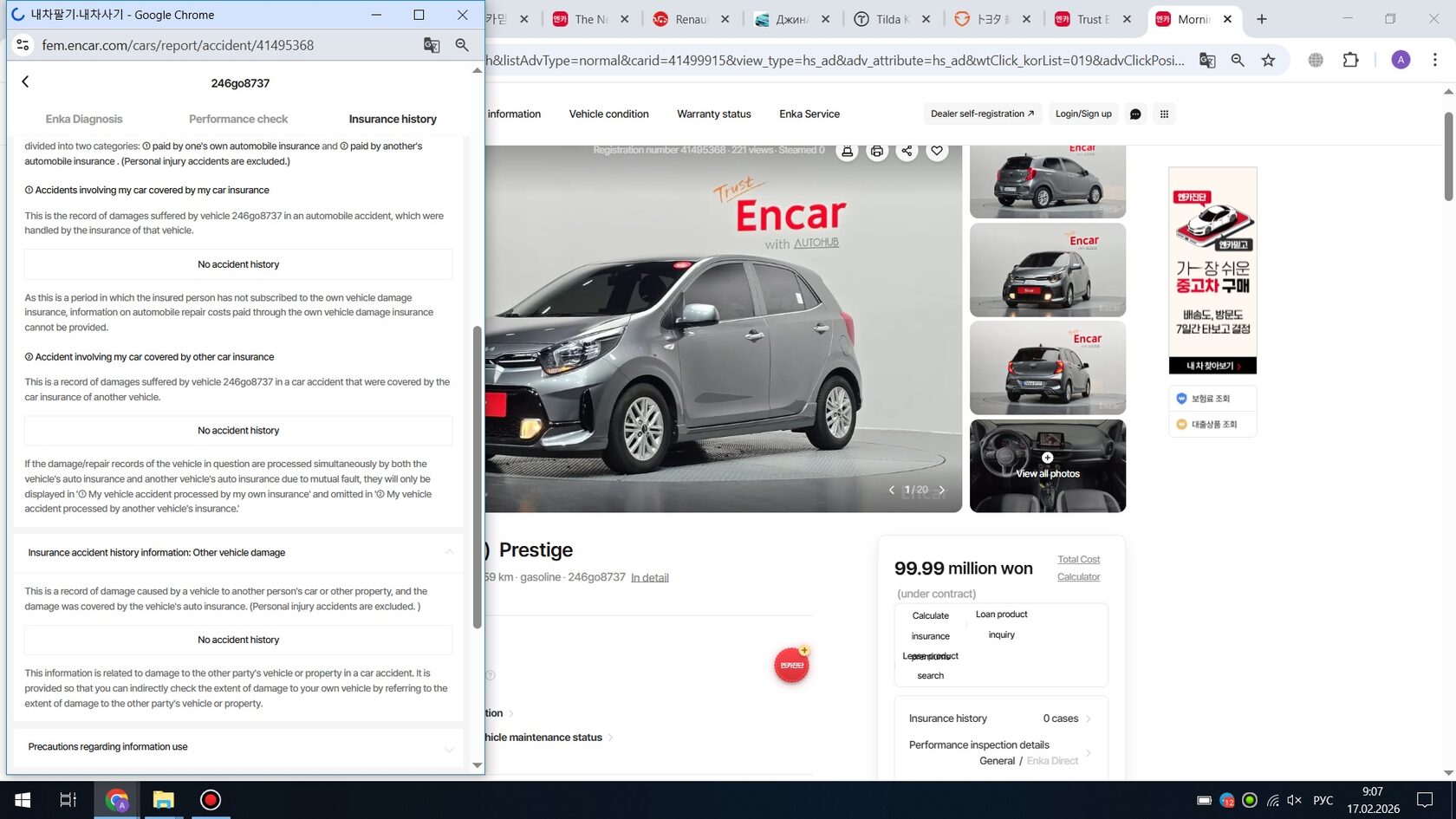
Task: Open zoom controls in the main Chrome toolbar
Action: pos(1238,60)
